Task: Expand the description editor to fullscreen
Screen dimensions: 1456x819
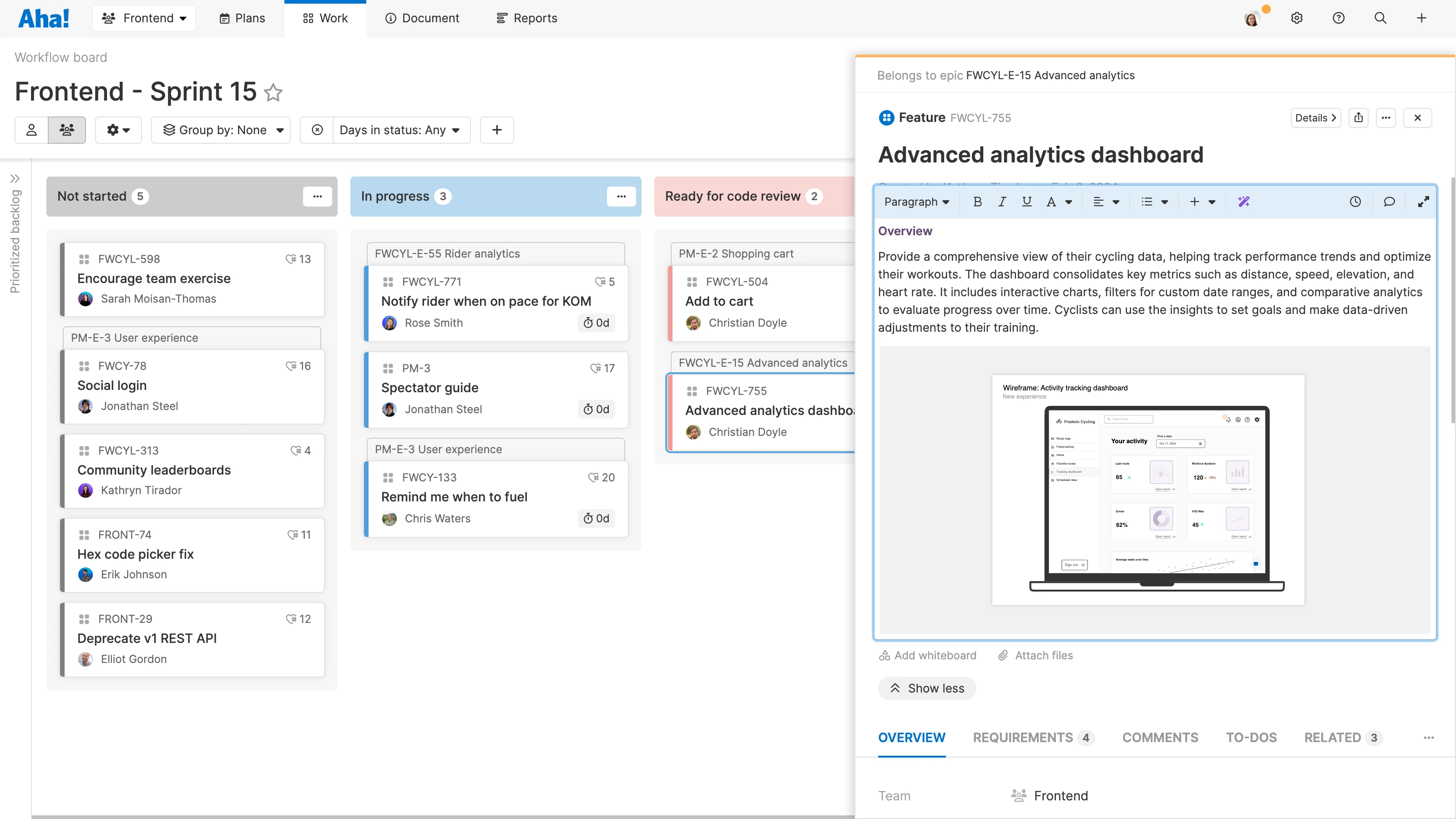Action: [x=1423, y=202]
